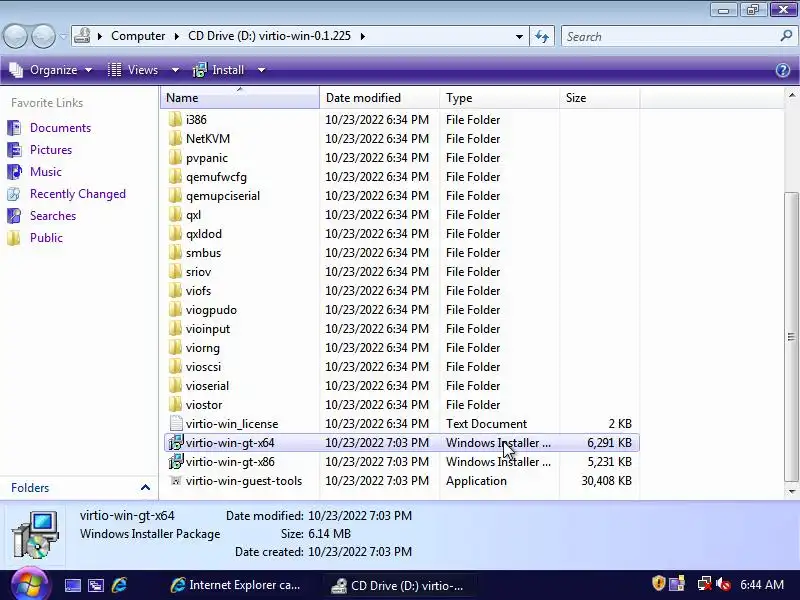Switch to Internet Explorer taskbar window

pos(236,585)
